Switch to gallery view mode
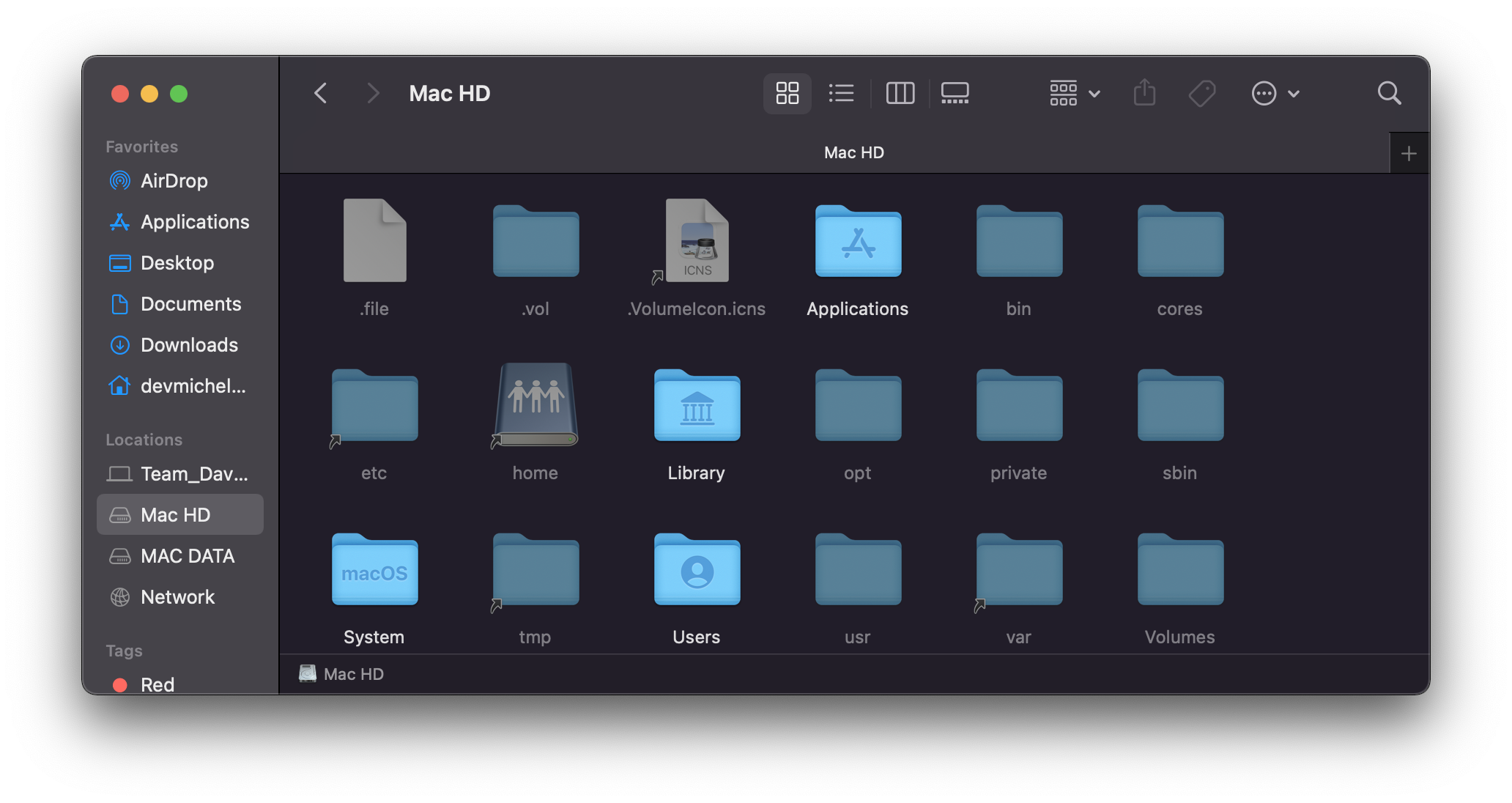1512x803 pixels. point(955,93)
